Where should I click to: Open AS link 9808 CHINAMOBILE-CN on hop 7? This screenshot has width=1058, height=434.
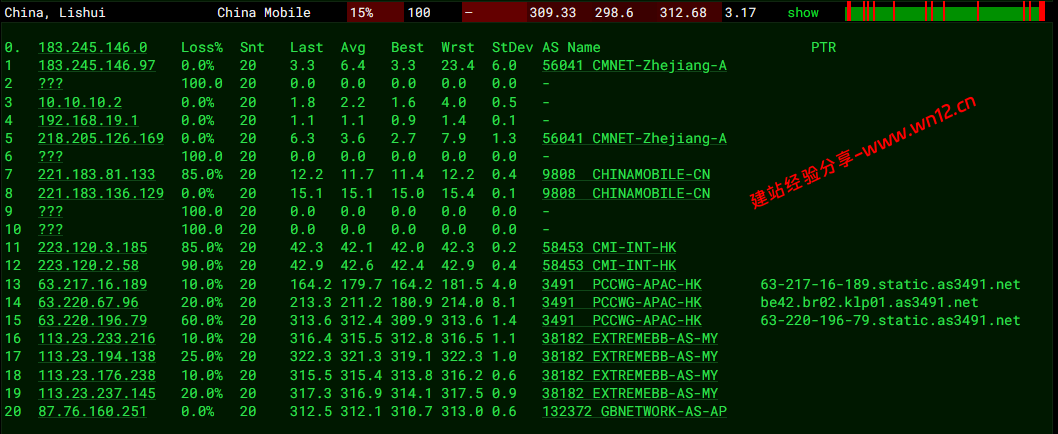click(x=626, y=175)
